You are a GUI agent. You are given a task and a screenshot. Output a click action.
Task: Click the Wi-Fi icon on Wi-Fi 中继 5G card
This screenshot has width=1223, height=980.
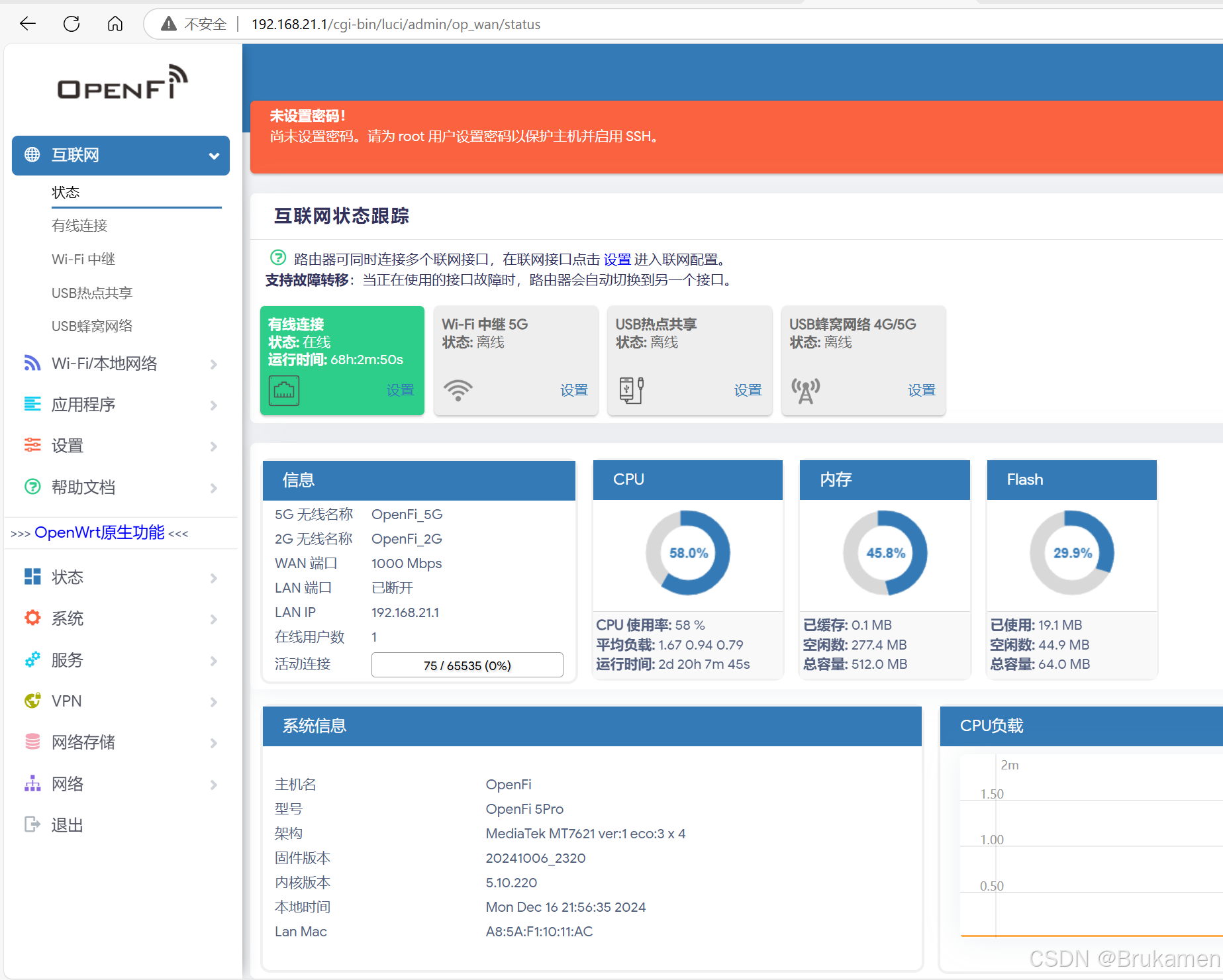coord(458,390)
